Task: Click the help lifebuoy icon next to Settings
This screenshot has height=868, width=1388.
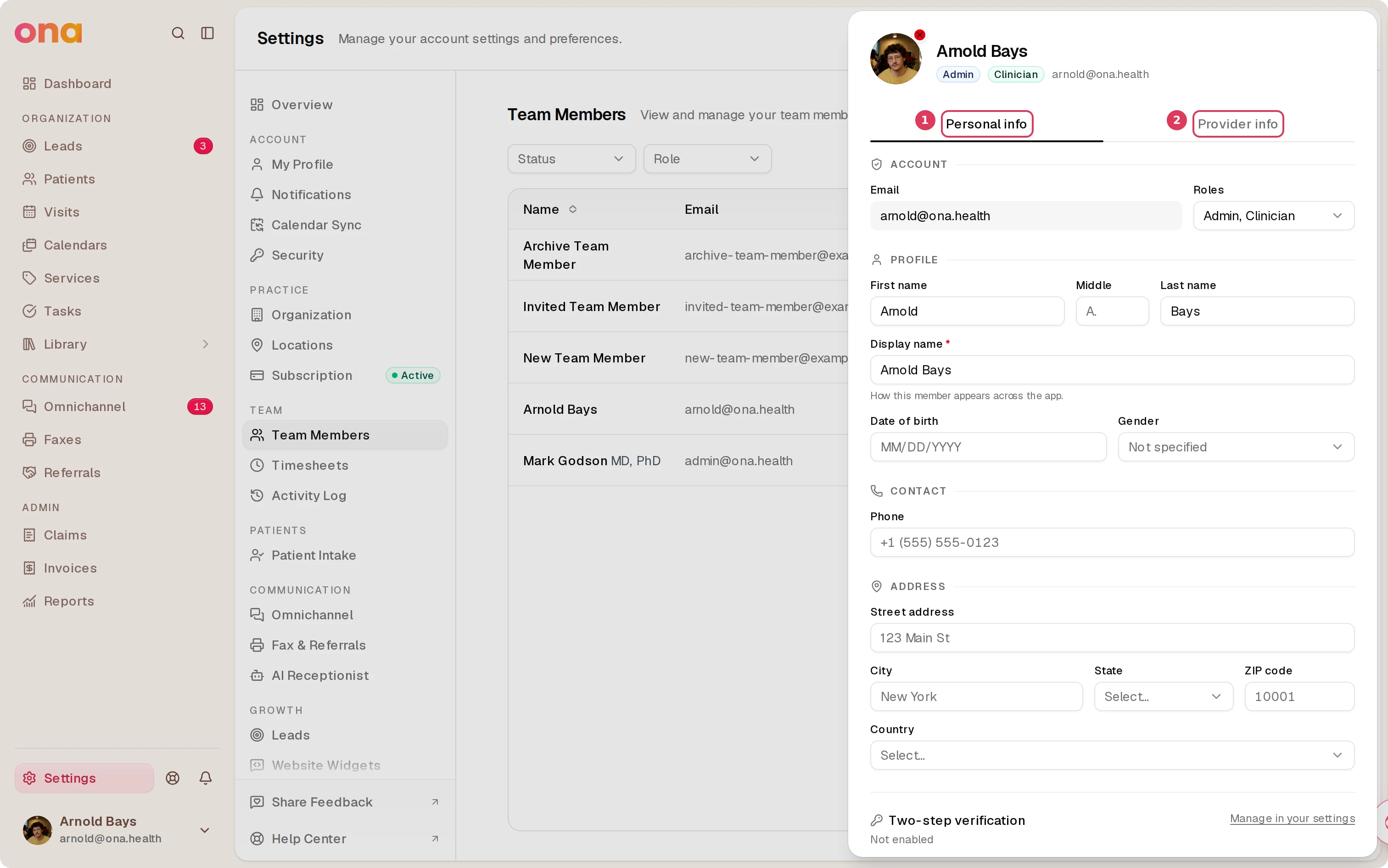Action: tap(172, 778)
